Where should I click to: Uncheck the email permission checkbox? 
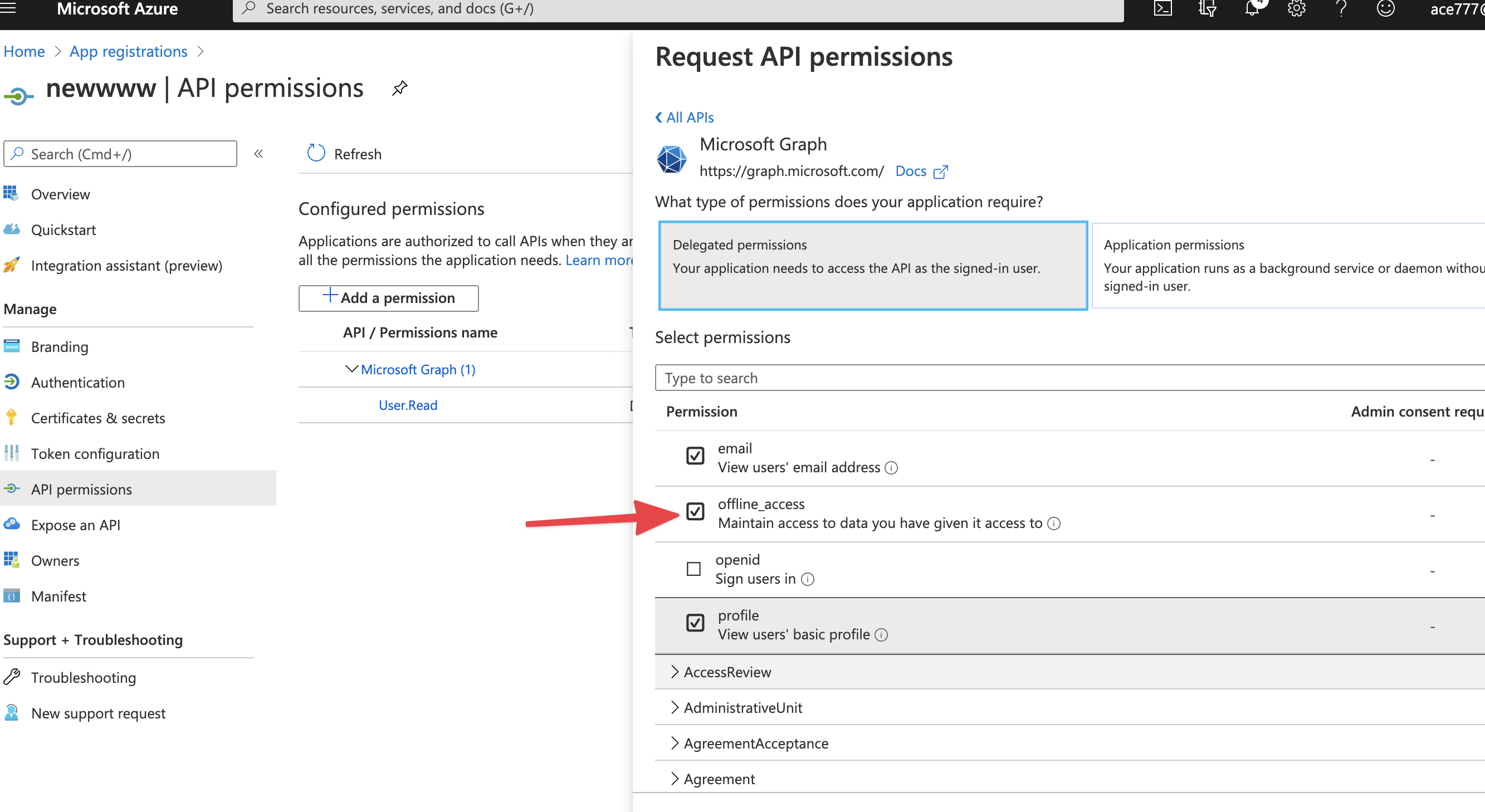[x=695, y=456]
